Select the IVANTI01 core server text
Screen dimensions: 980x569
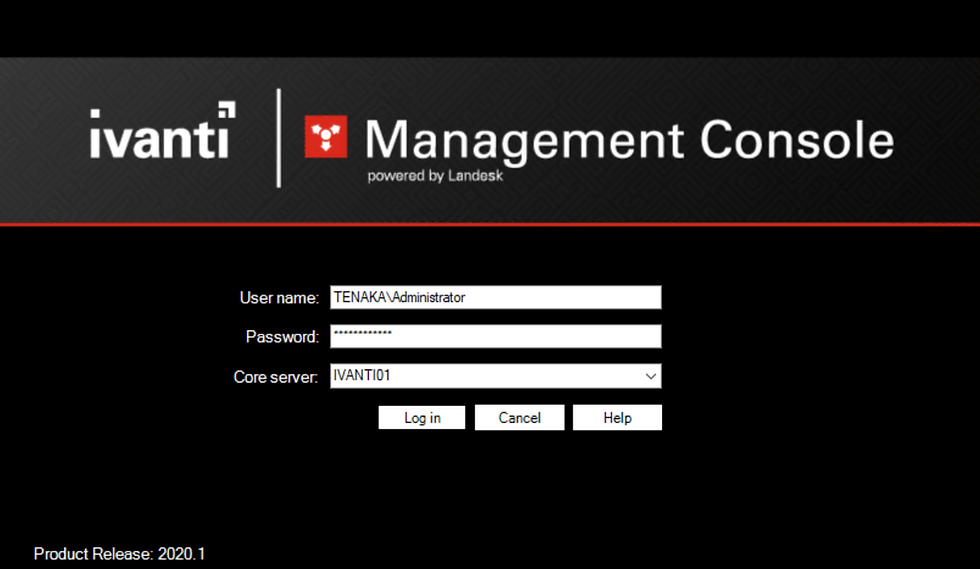coord(362,376)
